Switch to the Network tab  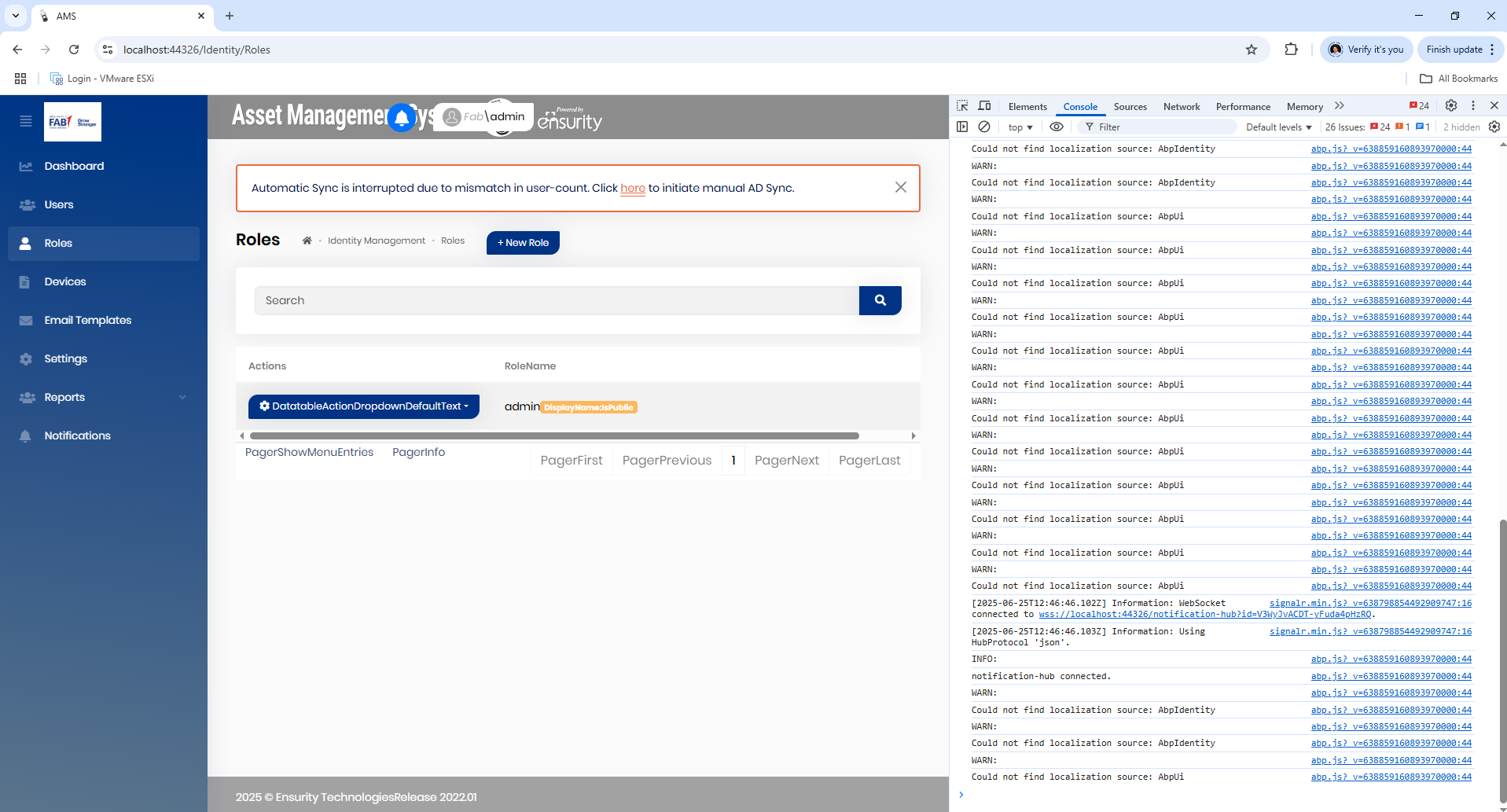point(1182,107)
